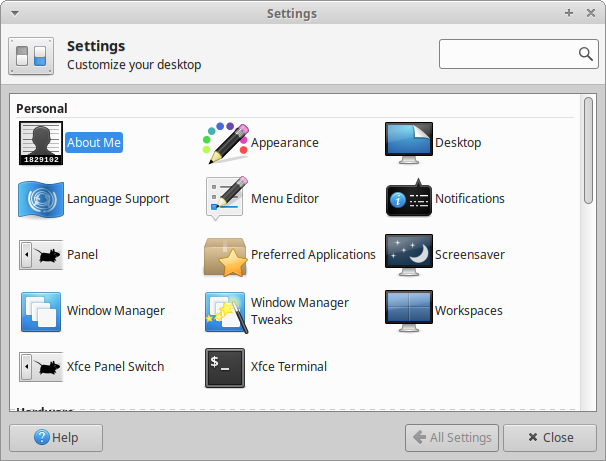Open the Menu Editor

point(226,199)
